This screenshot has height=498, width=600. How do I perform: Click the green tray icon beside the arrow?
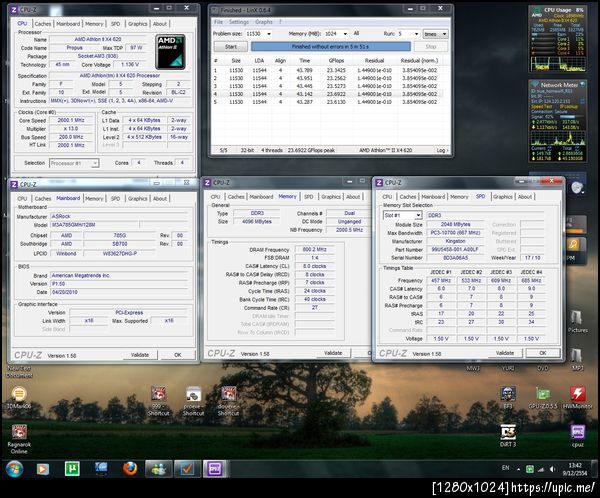click(x=530, y=469)
